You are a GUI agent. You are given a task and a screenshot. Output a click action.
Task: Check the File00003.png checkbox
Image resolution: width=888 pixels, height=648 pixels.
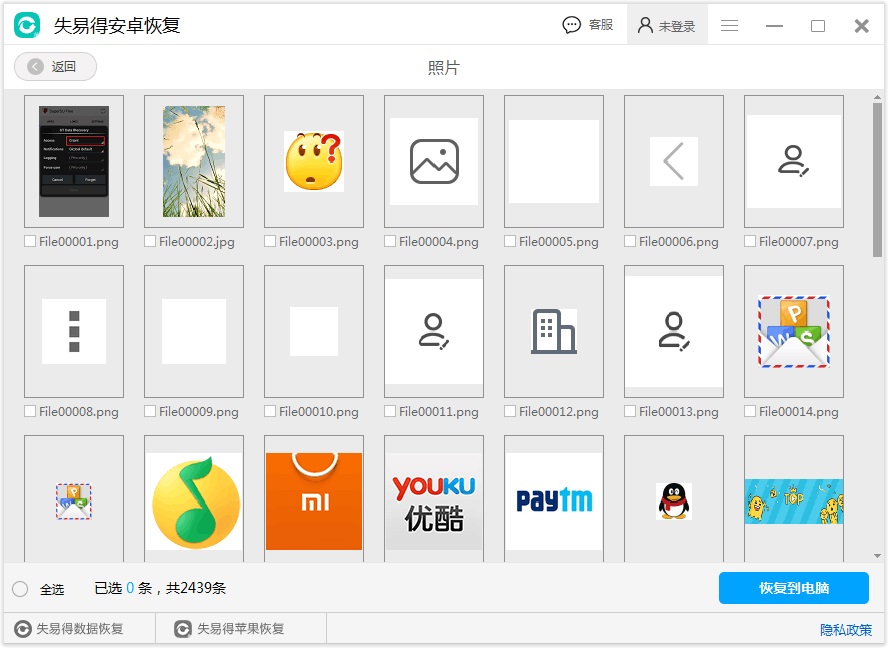coord(270,241)
